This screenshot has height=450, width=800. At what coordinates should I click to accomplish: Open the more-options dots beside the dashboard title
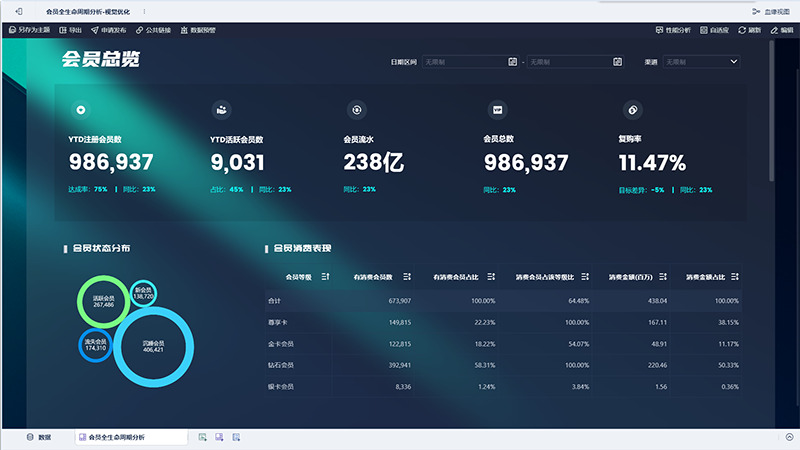click(144, 11)
